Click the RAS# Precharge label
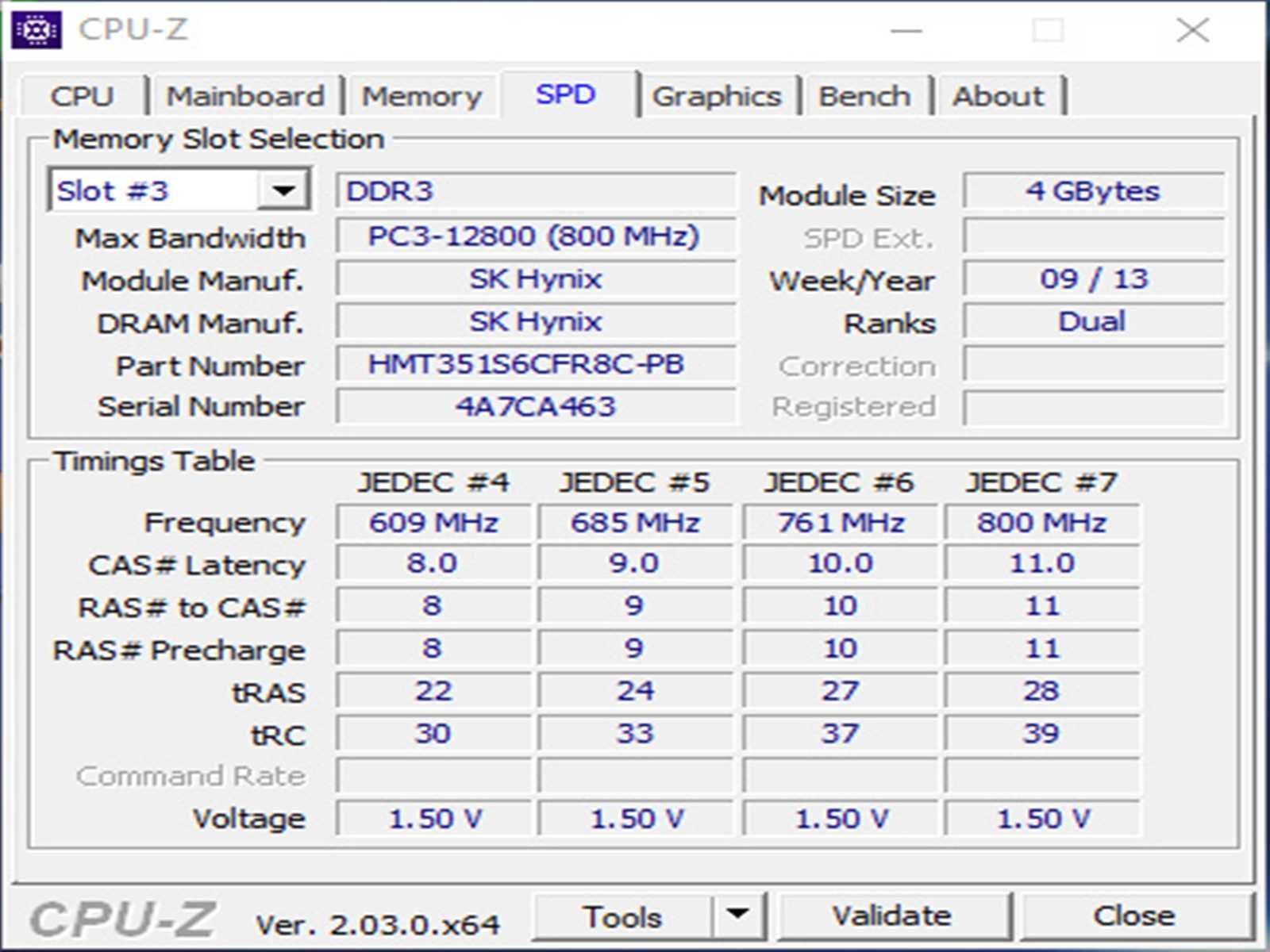1270x952 pixels. [x=179, y=651]
